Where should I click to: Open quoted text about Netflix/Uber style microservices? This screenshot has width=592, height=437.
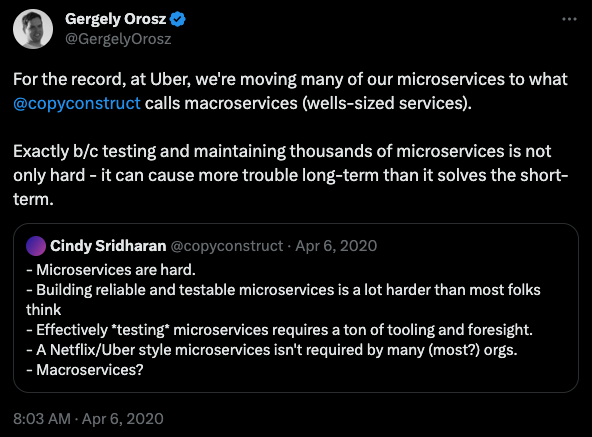point(272,350)
